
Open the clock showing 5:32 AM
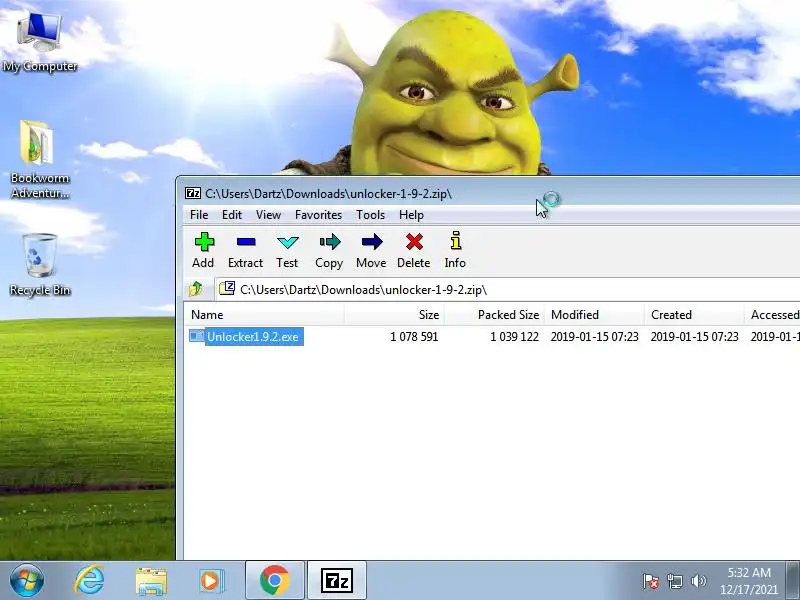point(748,581)
